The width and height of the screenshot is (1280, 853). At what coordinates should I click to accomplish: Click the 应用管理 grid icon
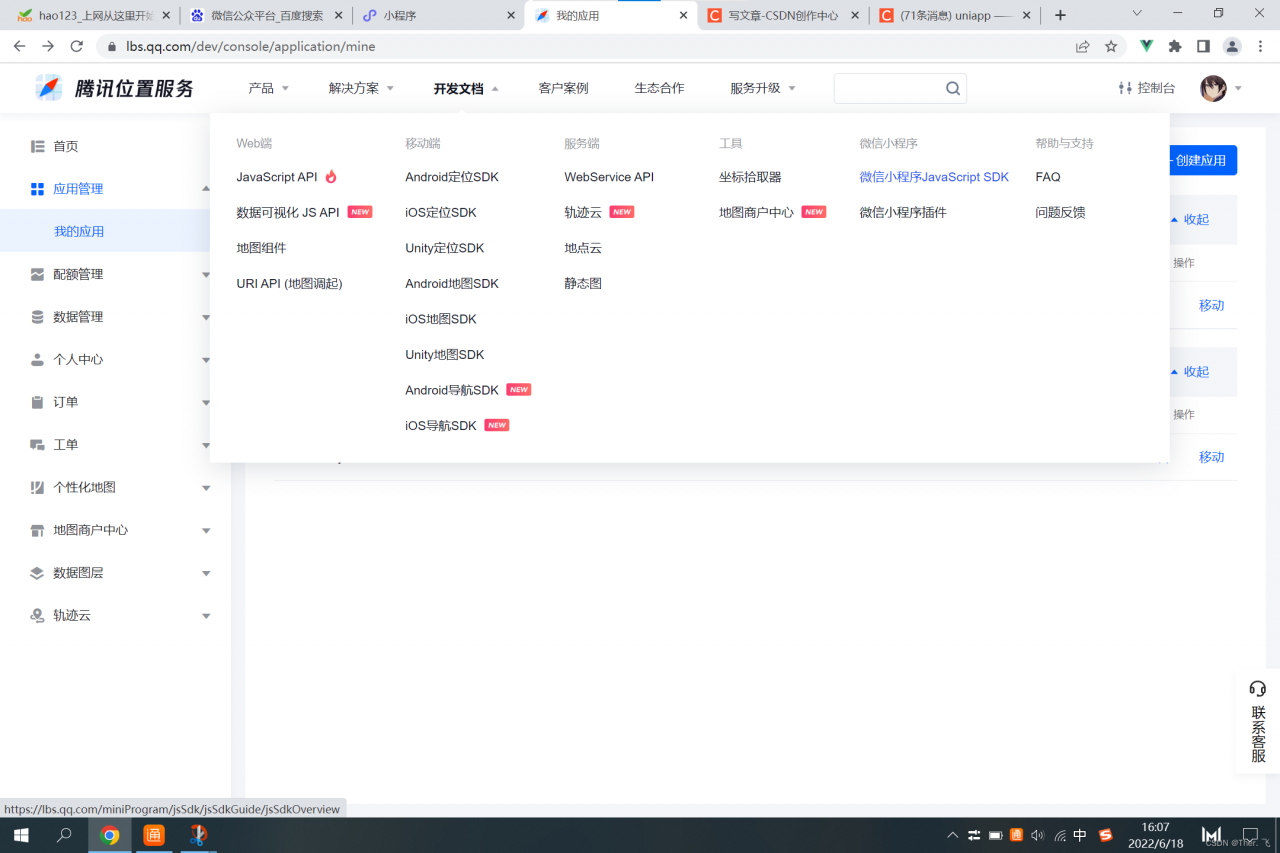tap(37, 189)
